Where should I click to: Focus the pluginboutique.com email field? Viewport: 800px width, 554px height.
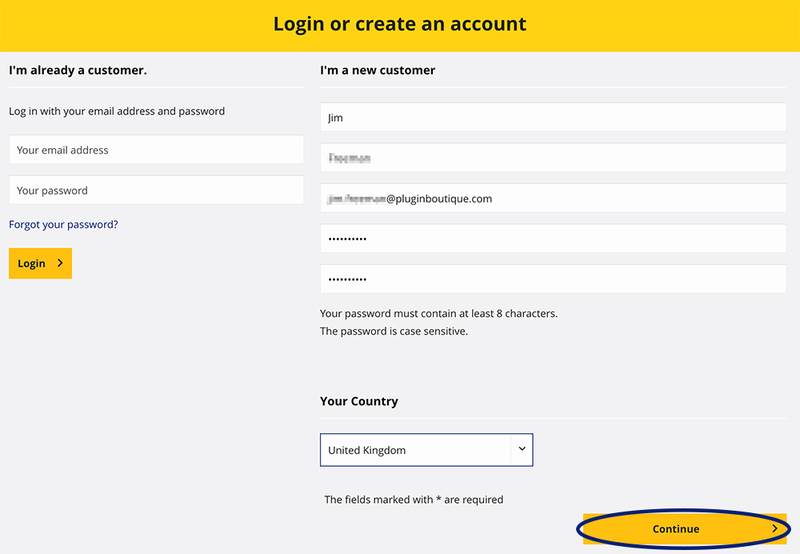coord(553,199)
